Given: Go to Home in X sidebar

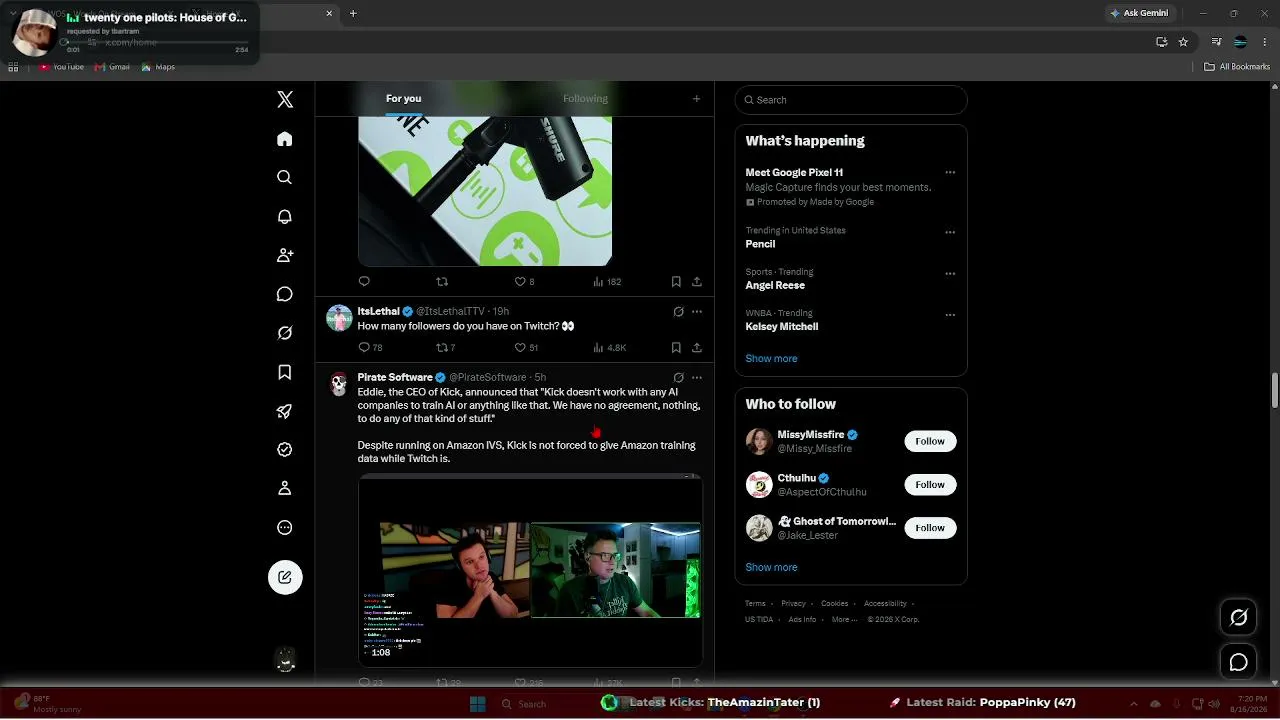Looking at the screenshot, I should [x=285, y=139].
